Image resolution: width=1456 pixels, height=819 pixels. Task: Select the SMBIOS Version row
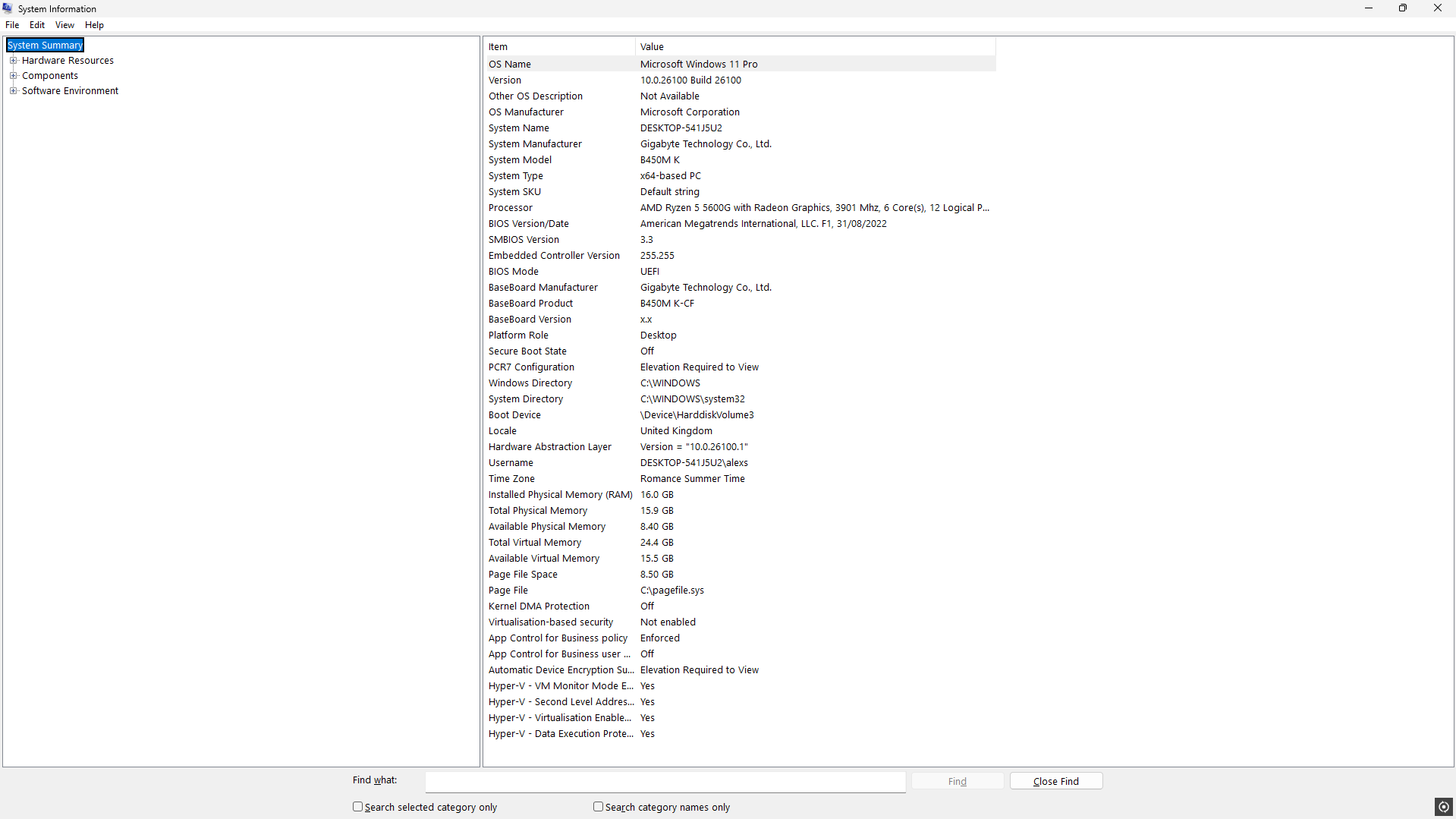click(741, 240)
